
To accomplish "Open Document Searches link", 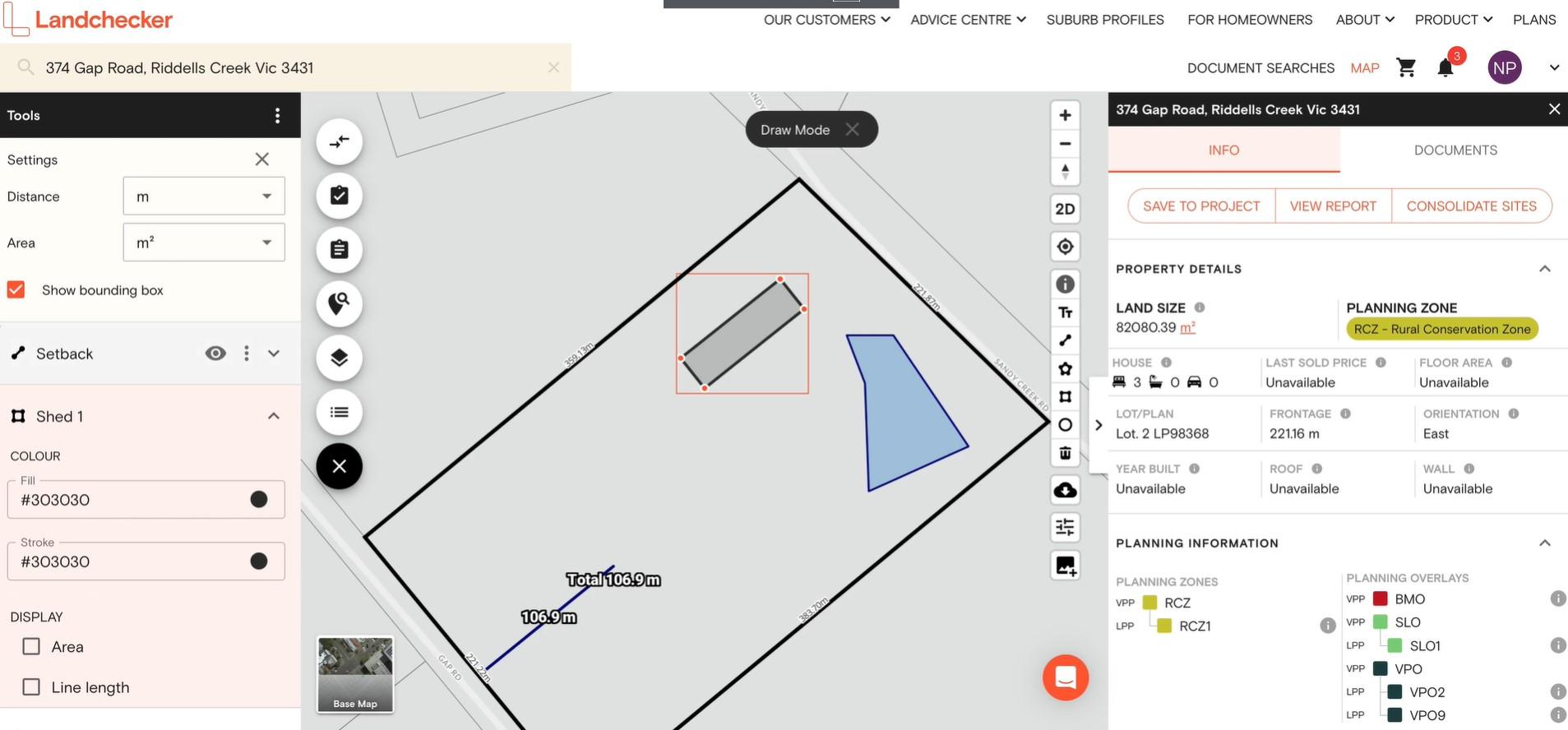I will pyautogui.click(x=1260, y=68).
